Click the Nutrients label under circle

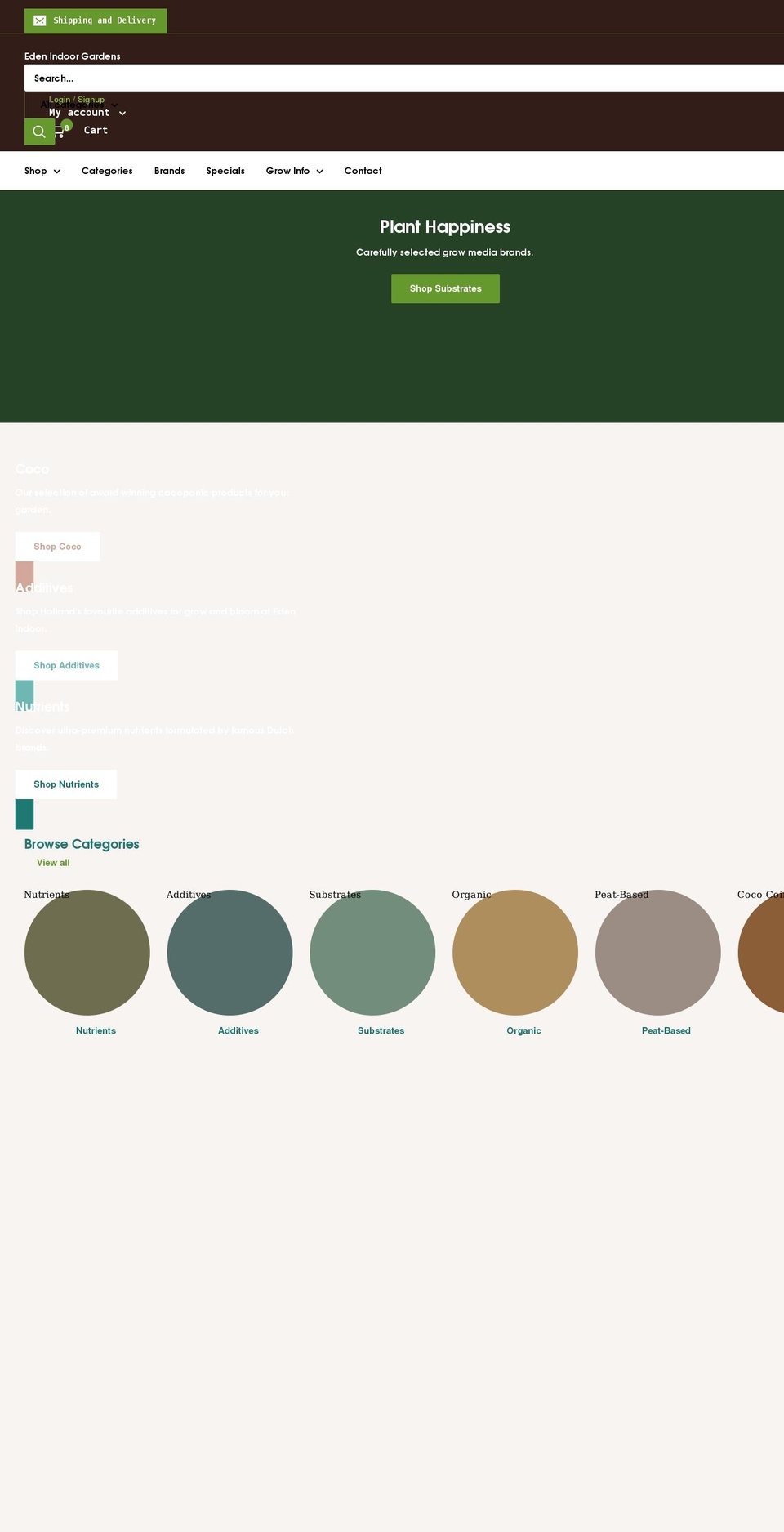(96, 1031)
